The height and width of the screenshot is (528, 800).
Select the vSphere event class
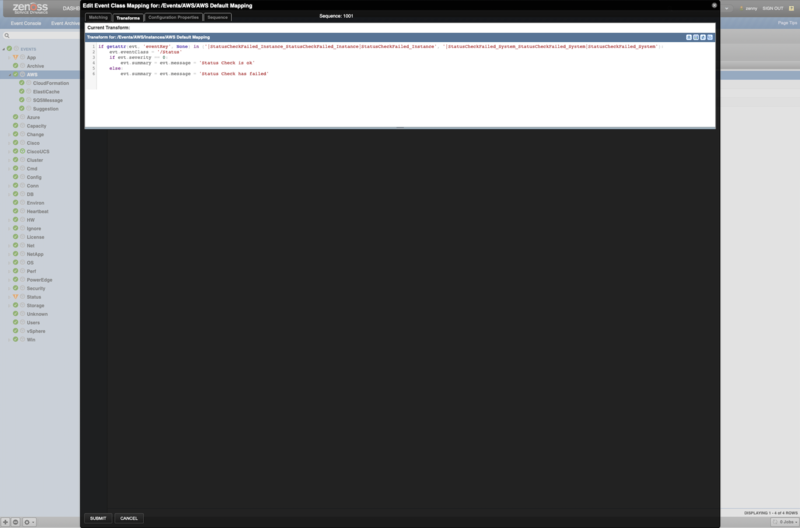(36, 331)
